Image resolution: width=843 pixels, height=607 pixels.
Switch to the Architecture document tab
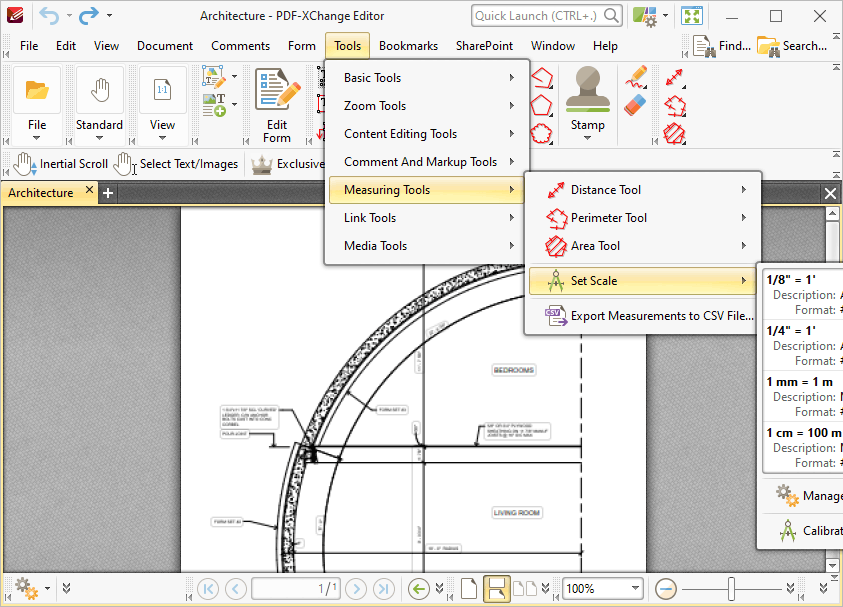click(x=42, y=190)
